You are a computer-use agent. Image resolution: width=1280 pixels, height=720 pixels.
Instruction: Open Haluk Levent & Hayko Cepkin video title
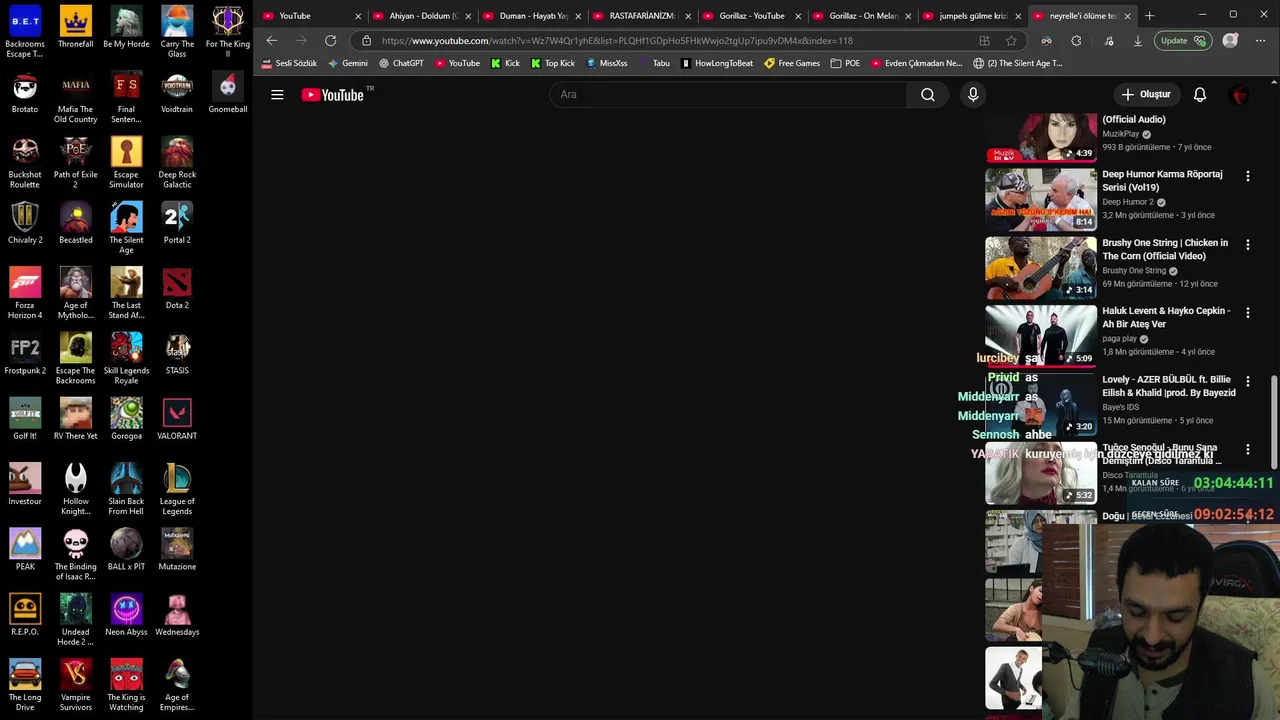[x=1166, y=317]
